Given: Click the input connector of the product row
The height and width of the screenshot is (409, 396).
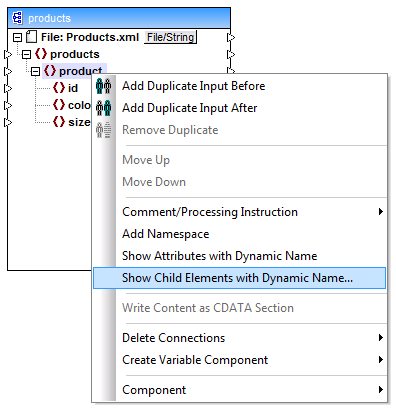Looking at the screenshot, I should pyautogui.click(x=8, y=71).
